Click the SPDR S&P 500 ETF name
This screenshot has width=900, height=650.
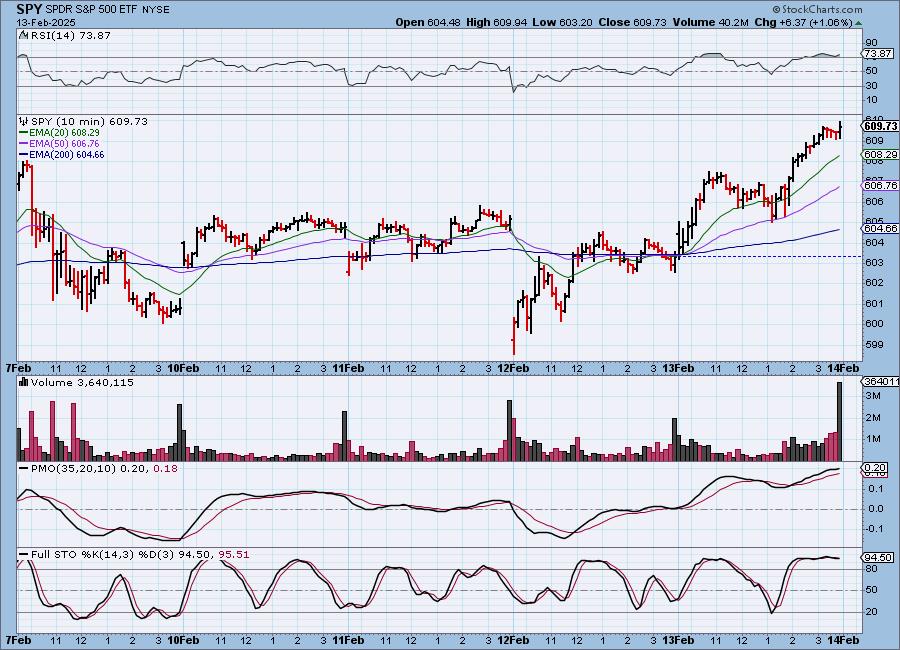point(91,10)
